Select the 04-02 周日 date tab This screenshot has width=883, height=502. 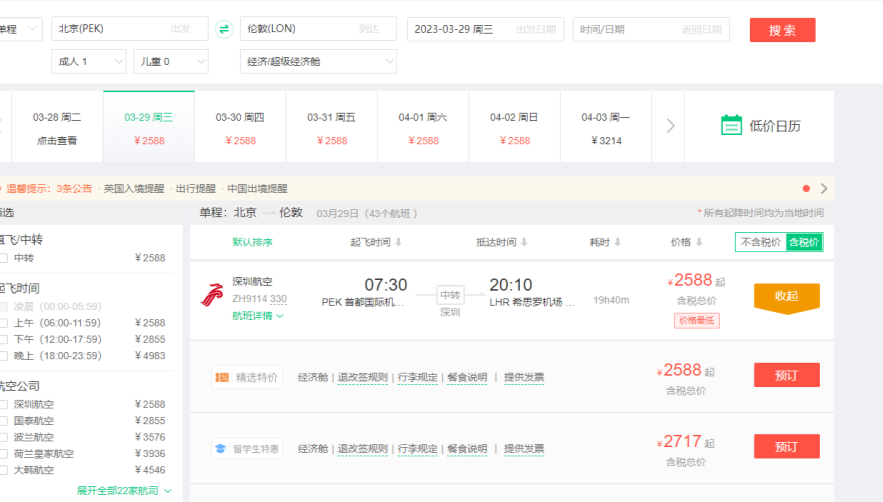tap(515, 127)
